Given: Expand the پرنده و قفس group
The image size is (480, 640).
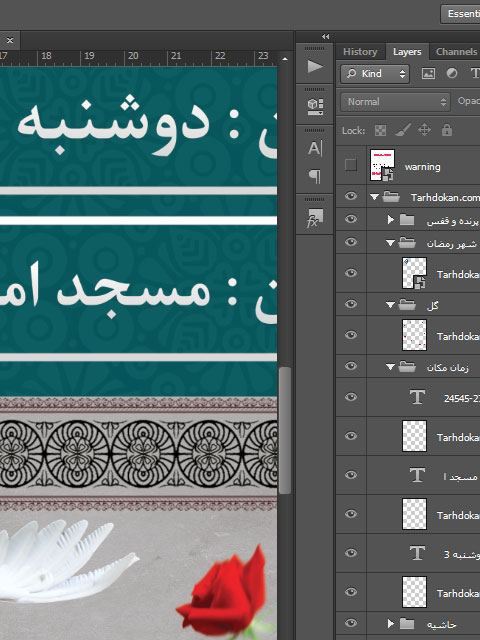Looking at the screenshot, I should (x=391, y=220).
